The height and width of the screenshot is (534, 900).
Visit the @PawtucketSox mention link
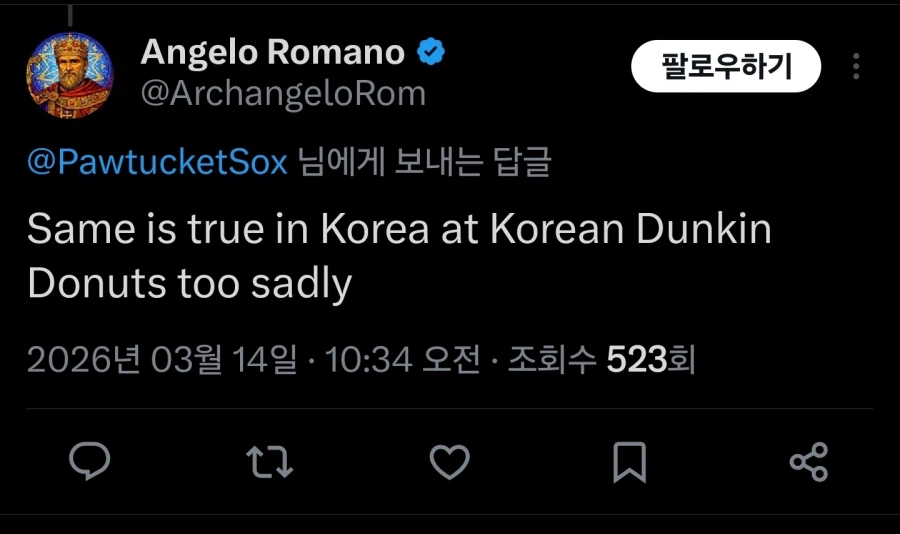[x=157, y=163]
